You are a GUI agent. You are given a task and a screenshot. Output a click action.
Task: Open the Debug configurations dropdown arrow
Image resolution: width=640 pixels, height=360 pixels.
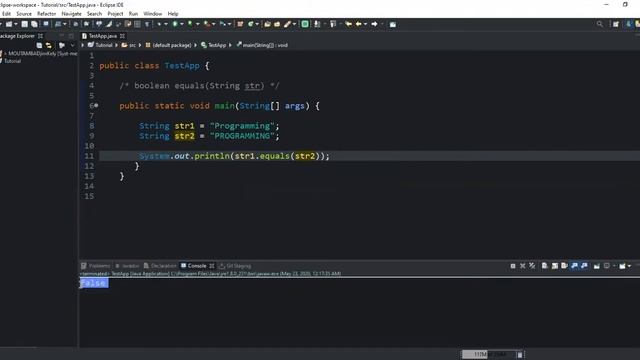pos(166,24)
